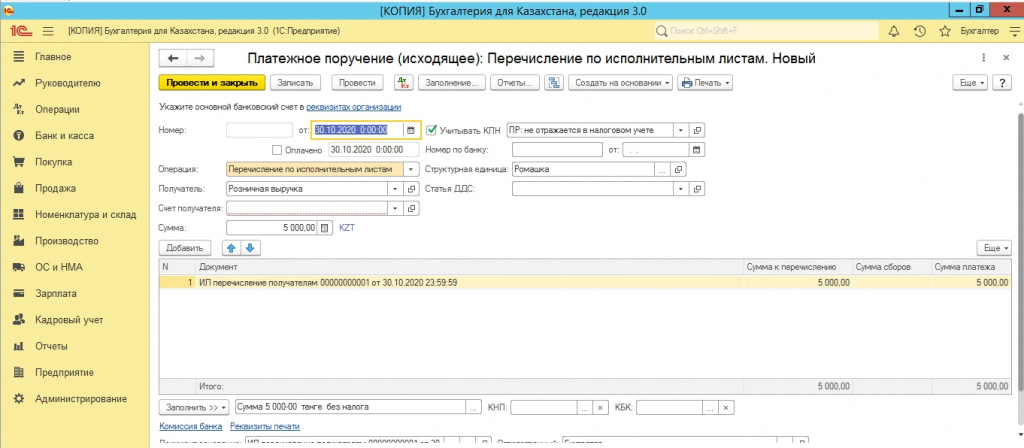
Task: Open the Заполнить >> dropdown
Action: [x=193, y=407]
